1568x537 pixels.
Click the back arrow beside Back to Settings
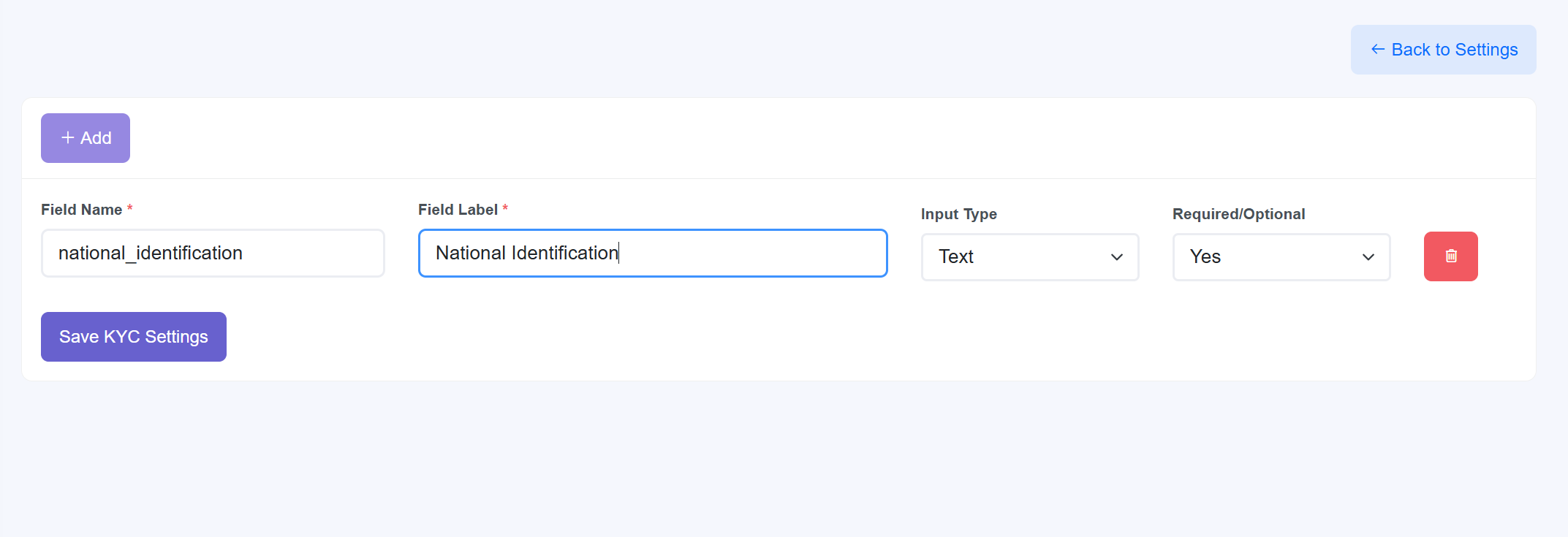coord(1376,49)
